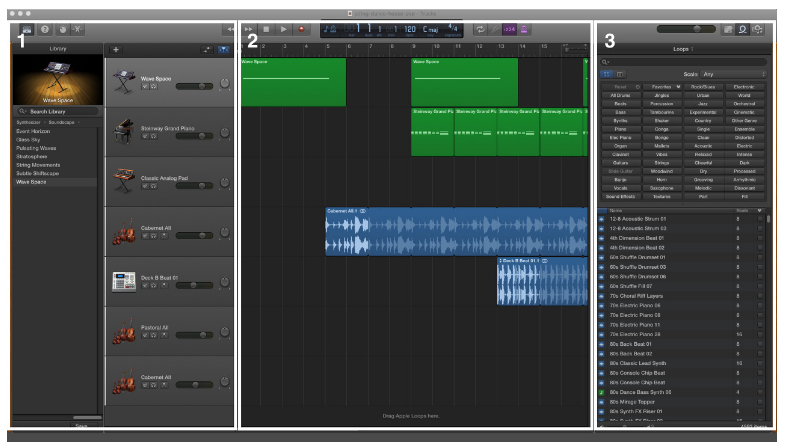Select the Deck B Beat 01 drum machine icon

coord(123,281)
